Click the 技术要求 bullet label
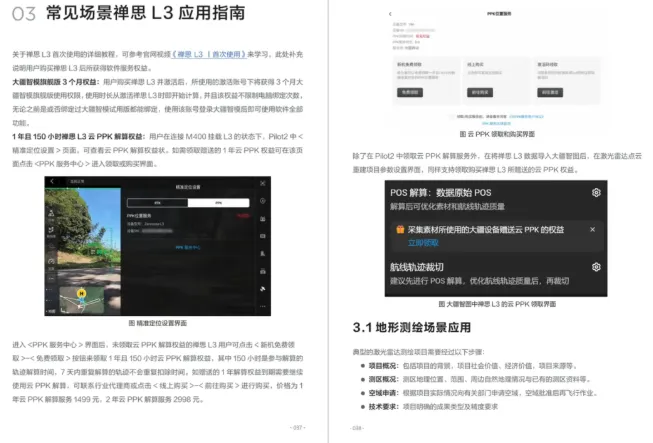This screenshot has height=443, width=653. point(384,407)
